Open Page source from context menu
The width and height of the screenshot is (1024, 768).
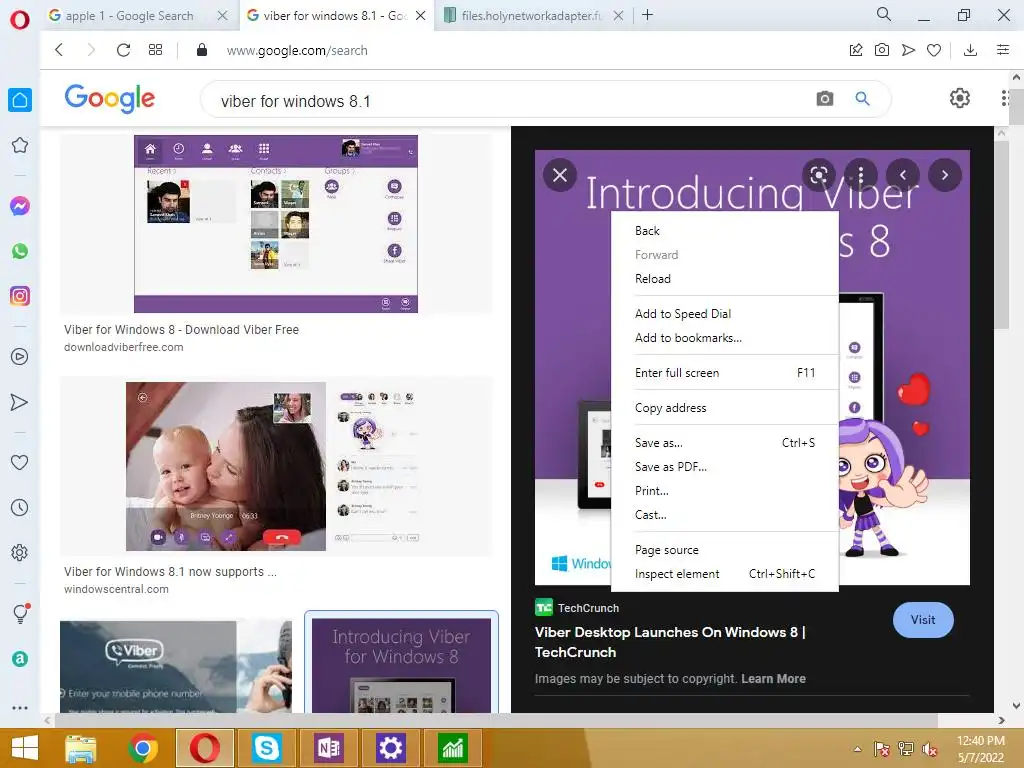[x=725, y=550]
